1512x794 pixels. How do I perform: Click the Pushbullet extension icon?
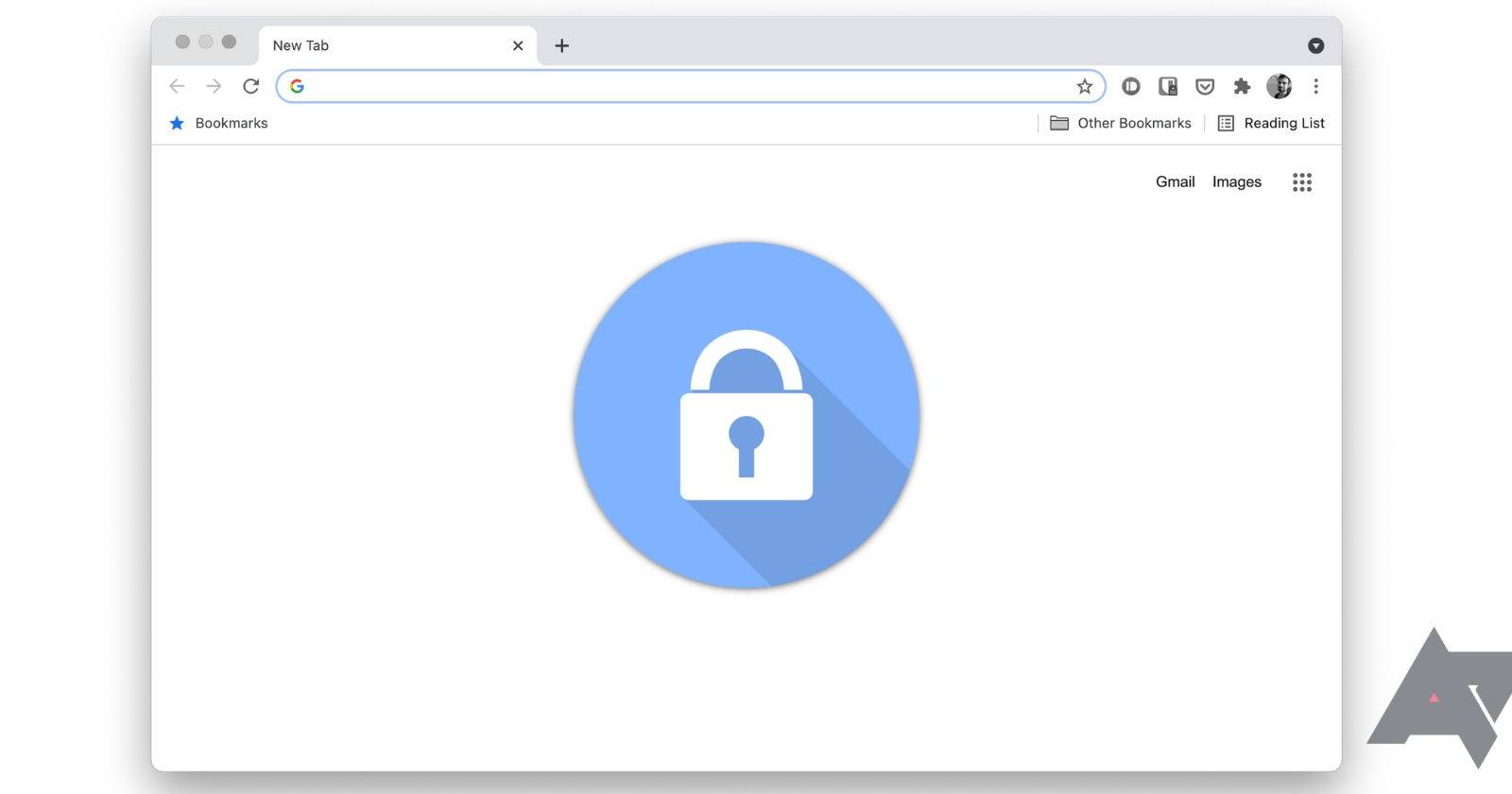pos(1130,86)
